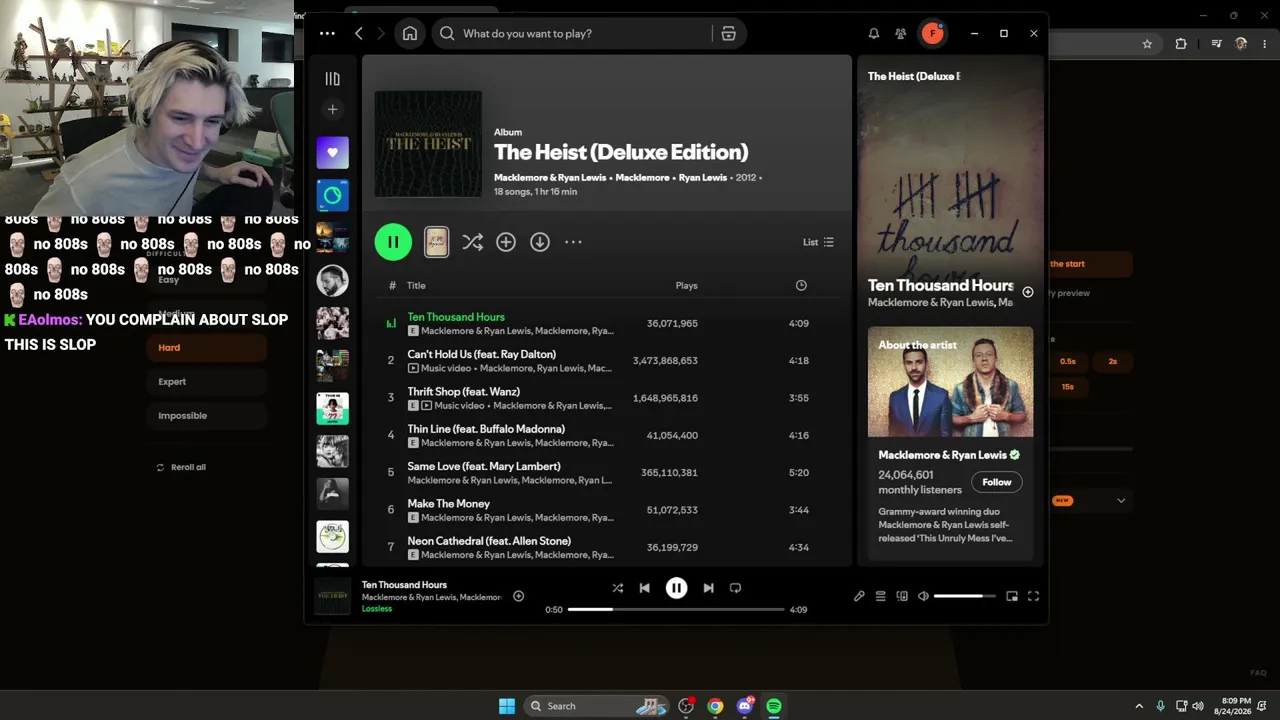Select Hard difficulty in background page

[x=207, y=347]
